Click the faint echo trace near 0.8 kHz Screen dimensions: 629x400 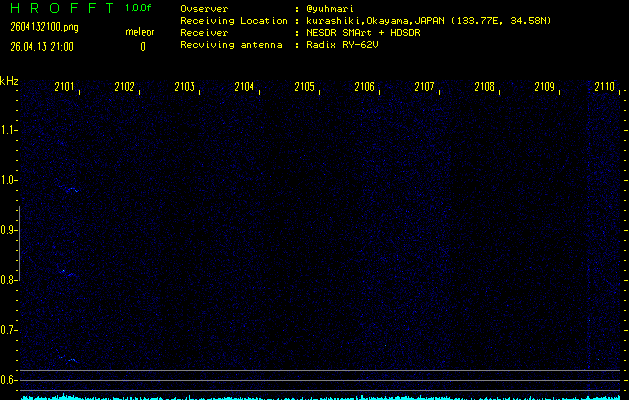pyautogui.click(x=66, y=272)
